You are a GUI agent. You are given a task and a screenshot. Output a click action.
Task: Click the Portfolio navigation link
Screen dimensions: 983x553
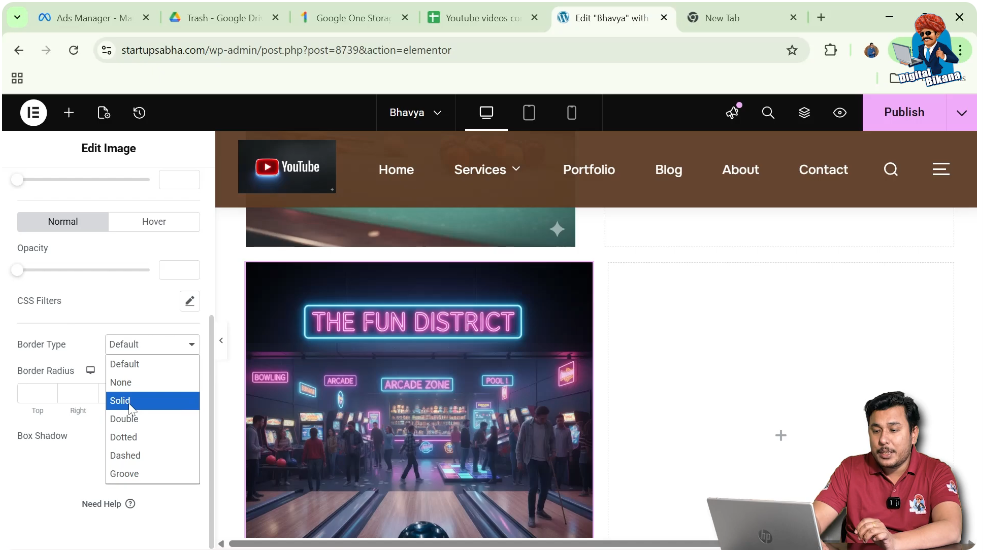pos(589,170)
